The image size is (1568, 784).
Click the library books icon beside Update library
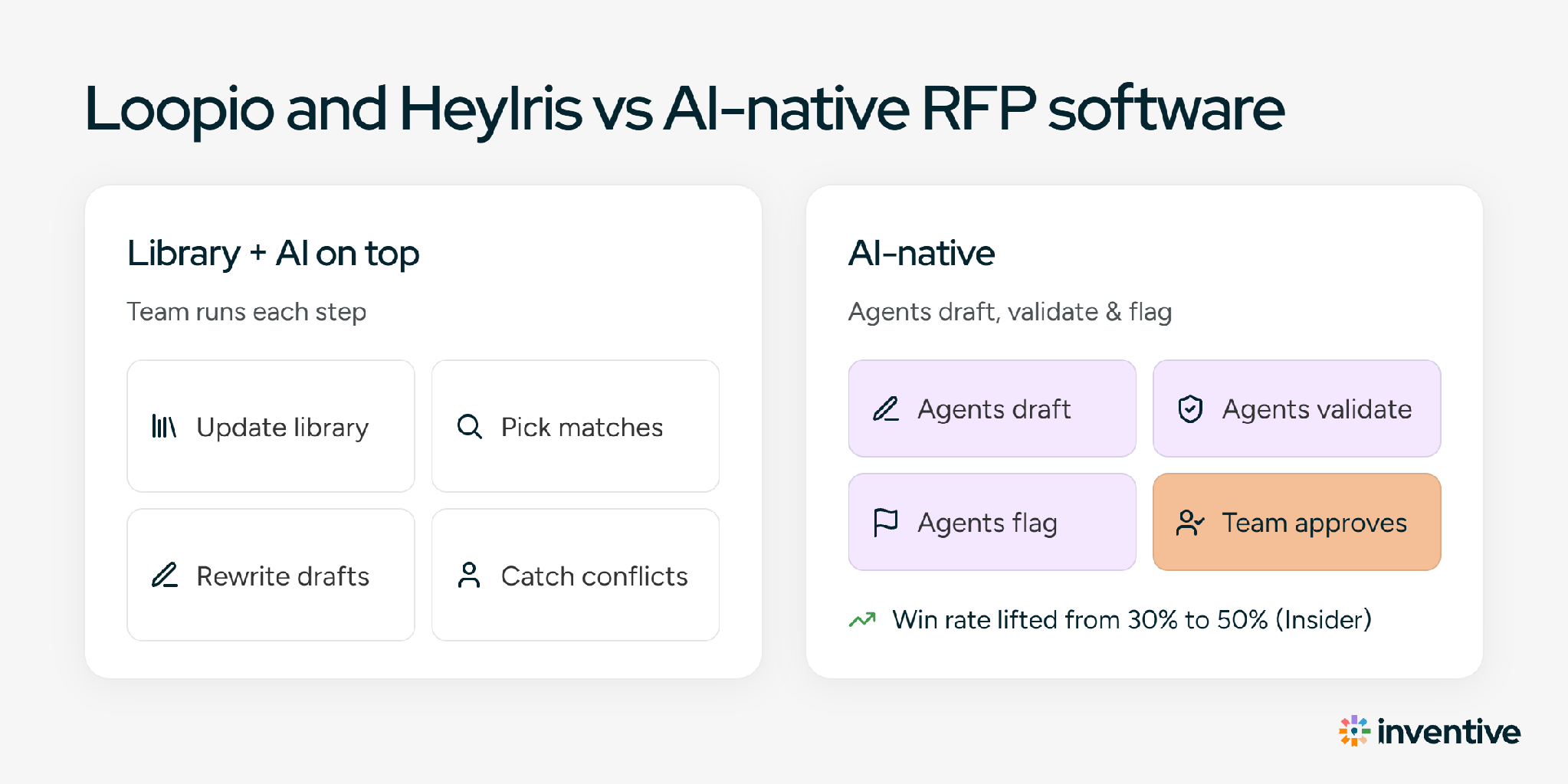click(164, 426)
